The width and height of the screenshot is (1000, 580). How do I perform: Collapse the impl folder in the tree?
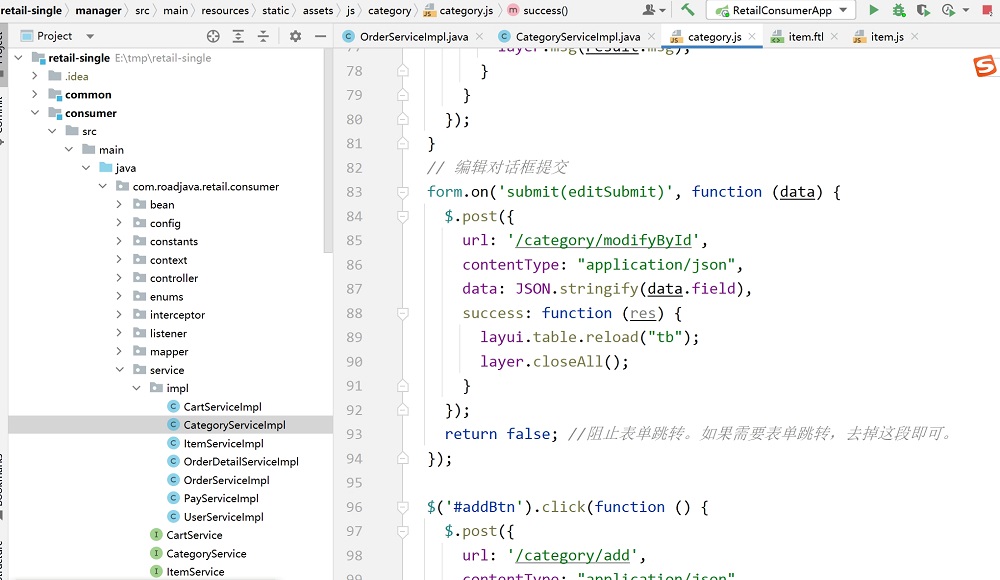(136, 388)
